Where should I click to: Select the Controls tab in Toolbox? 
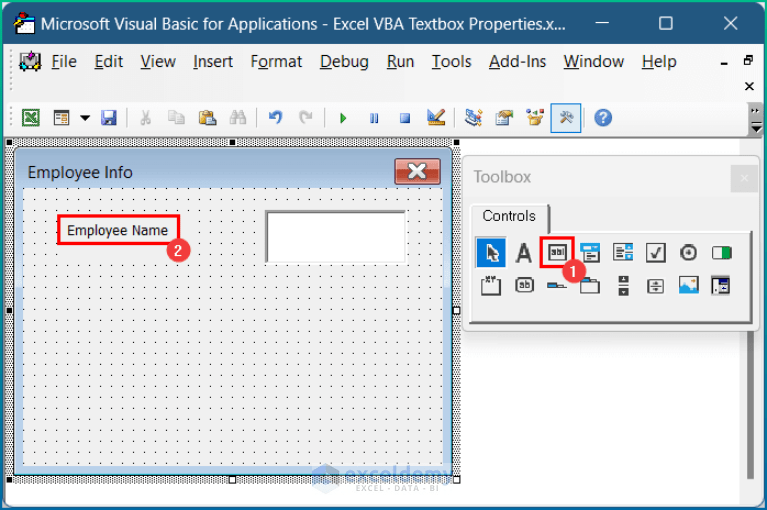(509, 216)
